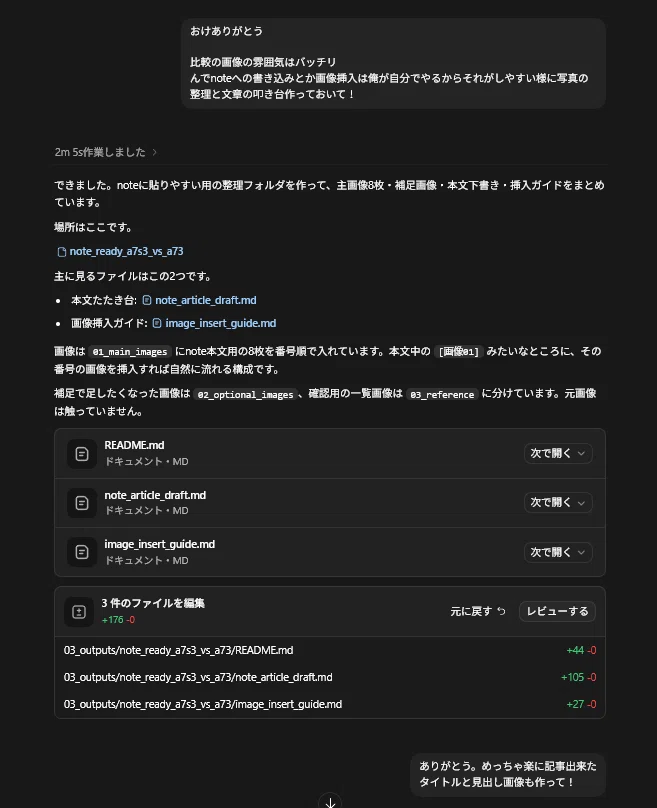657x808 pixels.
Task: Click the '01_main_images' code label
Action: click(x=130, y=352)
